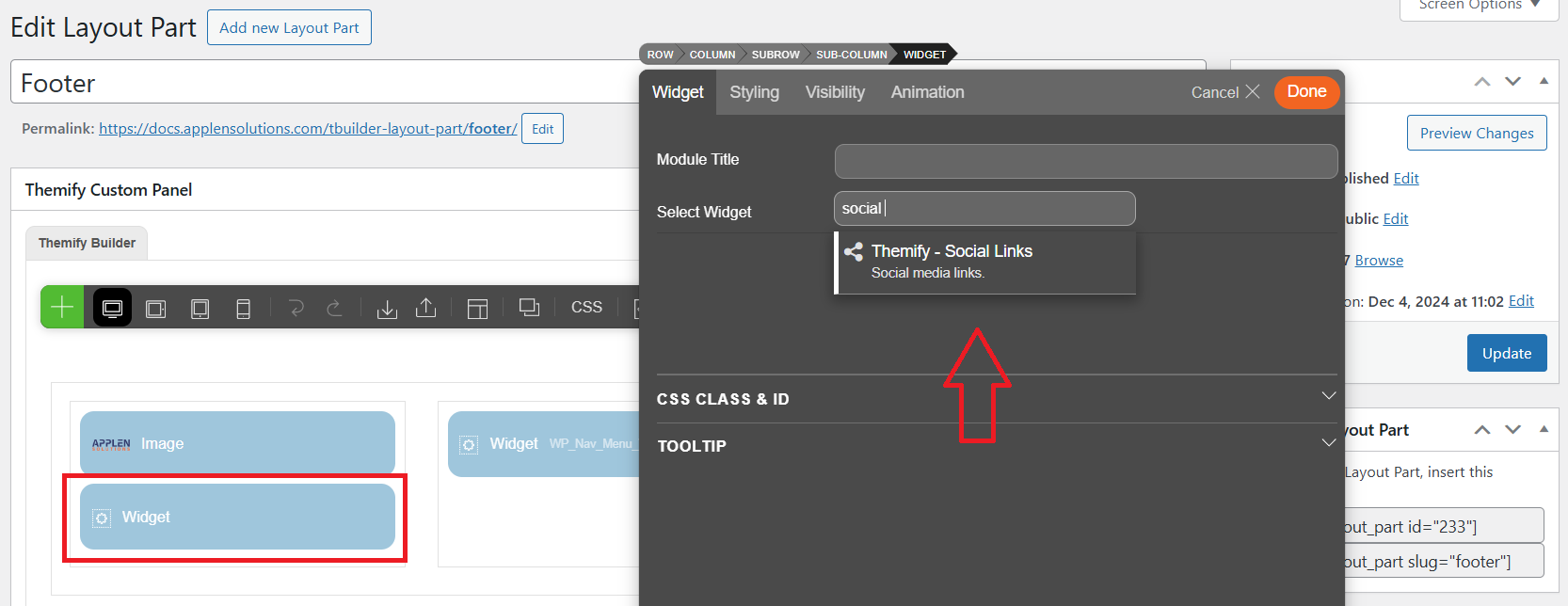
Task: Click Preview Changes button
Action: click(1477, 133)
